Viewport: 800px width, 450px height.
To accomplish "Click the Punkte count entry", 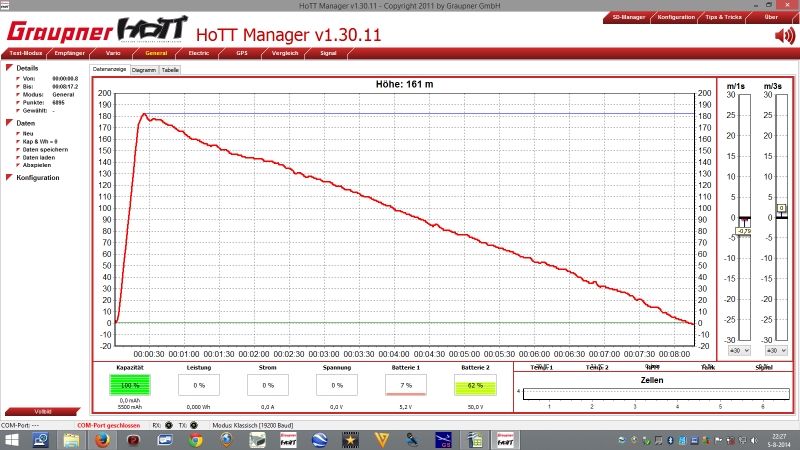I will (x=40, y=103).
